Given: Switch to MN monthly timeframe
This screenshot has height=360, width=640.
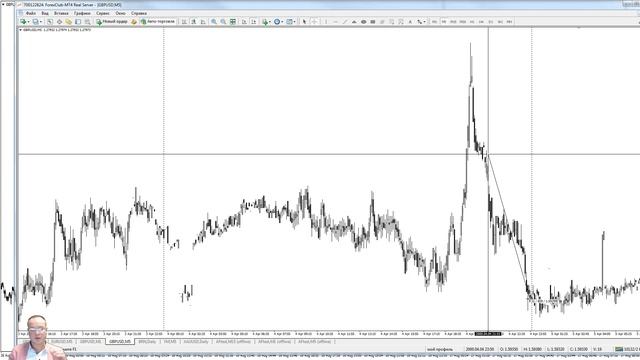Looking at the screenshot, I should [509, 22].
